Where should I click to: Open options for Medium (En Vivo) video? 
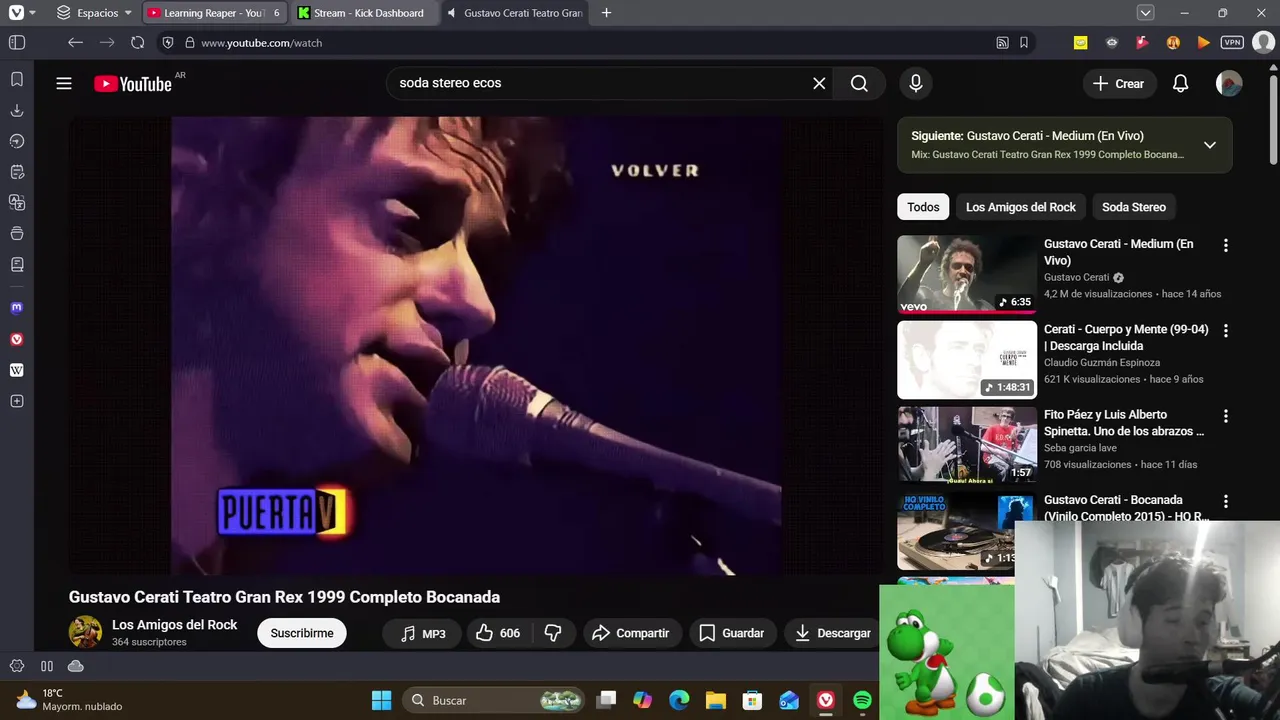pyautogui.click(x=1225, y=245)
